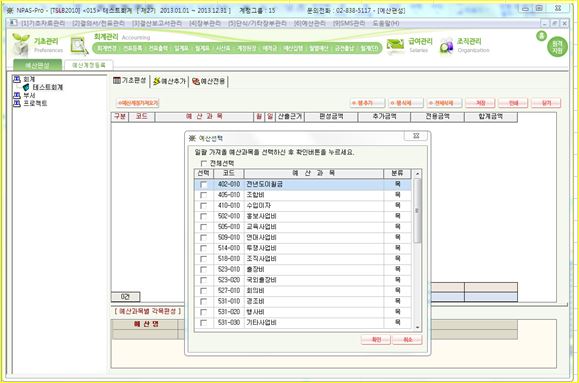Click the 행삭제 button
This screenshot has height=383, width=579.
(406, 103)
